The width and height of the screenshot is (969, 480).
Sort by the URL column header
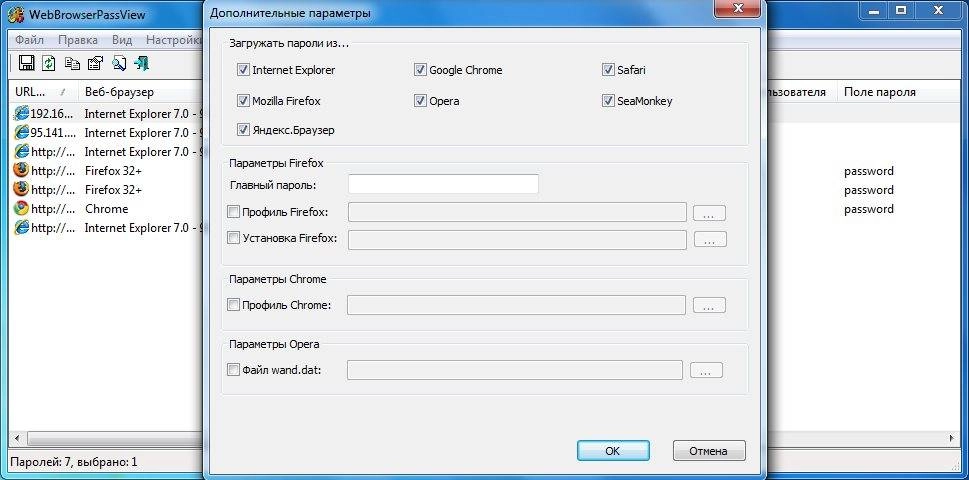coord(43,92)
